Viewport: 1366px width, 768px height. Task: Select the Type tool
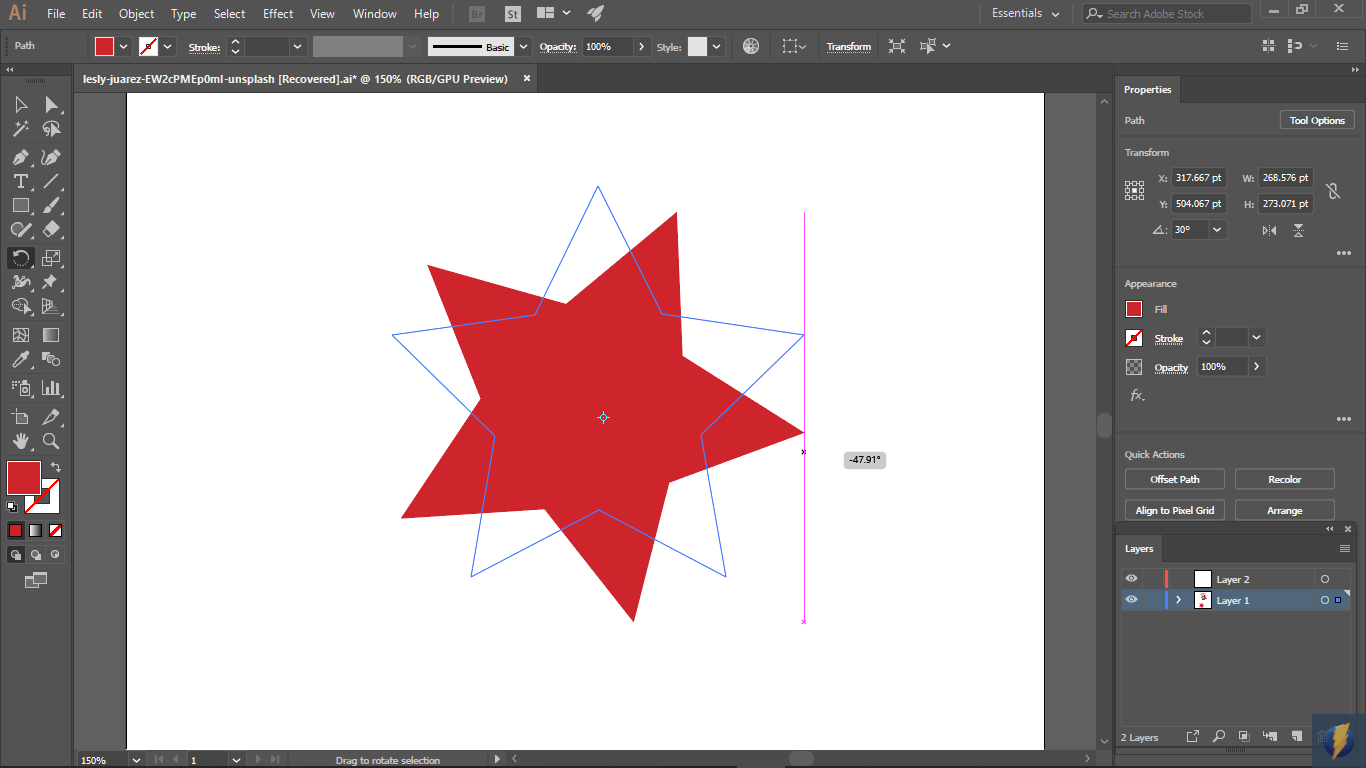point(20,181)
